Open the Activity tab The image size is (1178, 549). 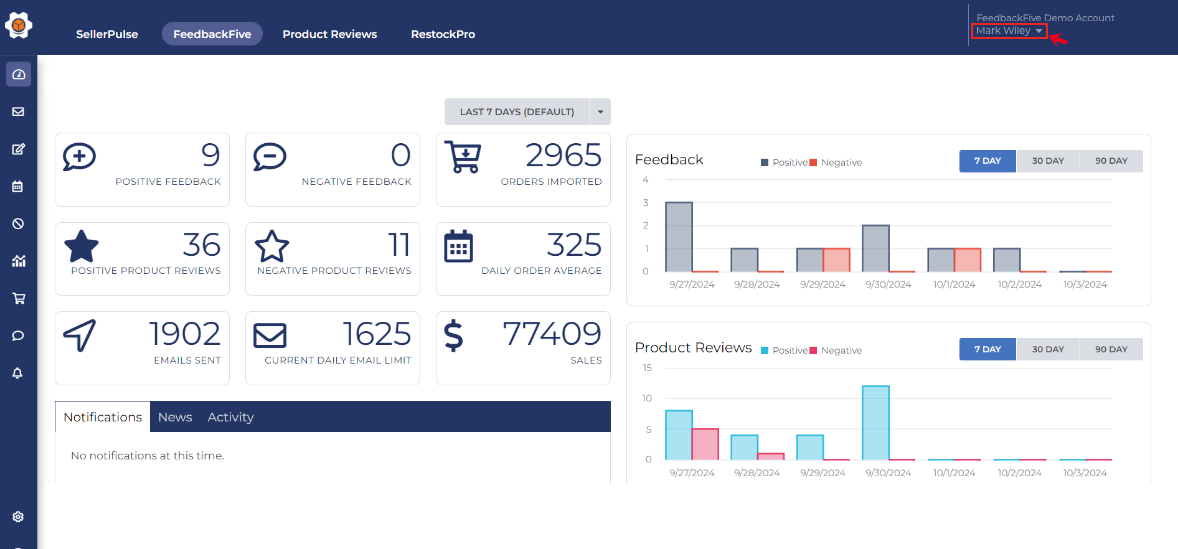pyautogui.click(x=231, y=417)
